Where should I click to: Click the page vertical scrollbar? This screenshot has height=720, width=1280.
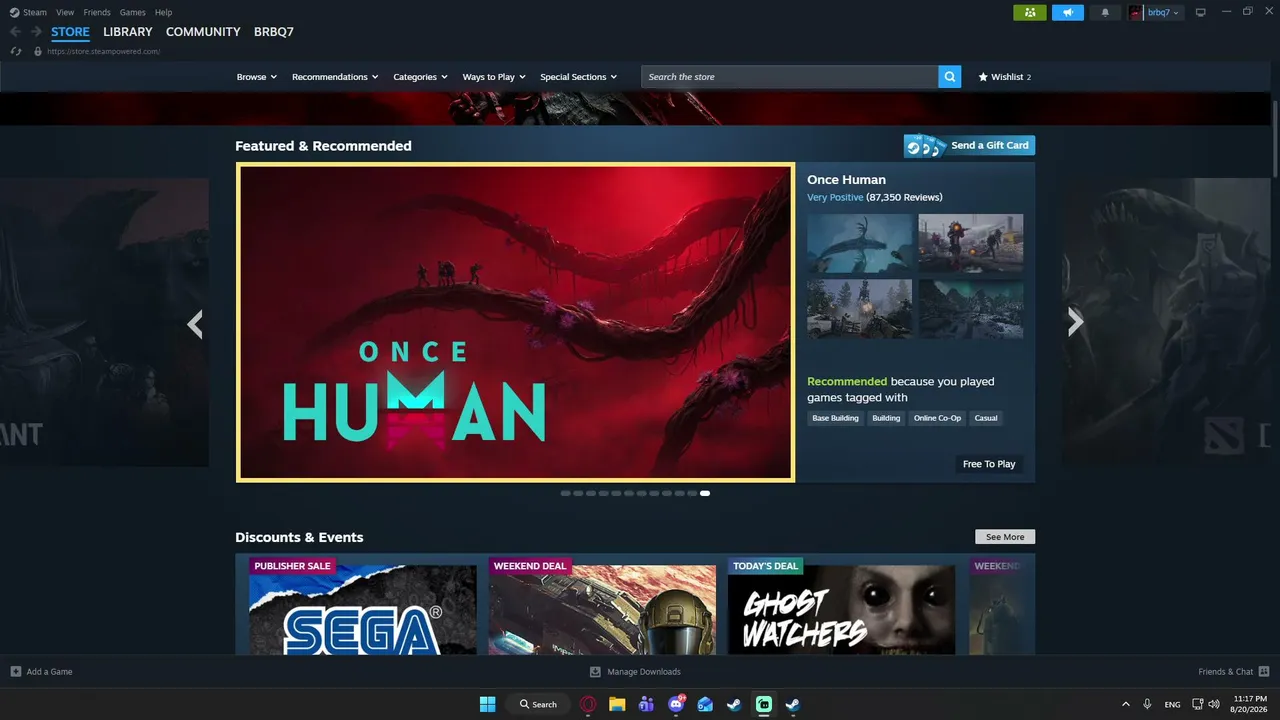[1275, 139]
